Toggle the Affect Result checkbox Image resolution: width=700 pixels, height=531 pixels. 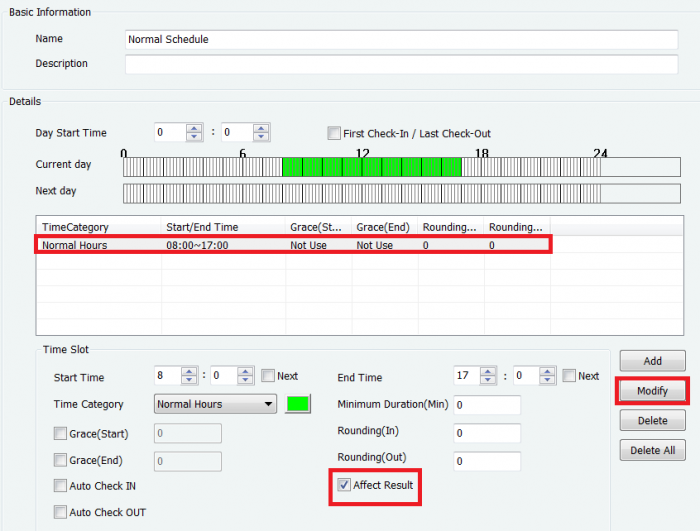344,485
